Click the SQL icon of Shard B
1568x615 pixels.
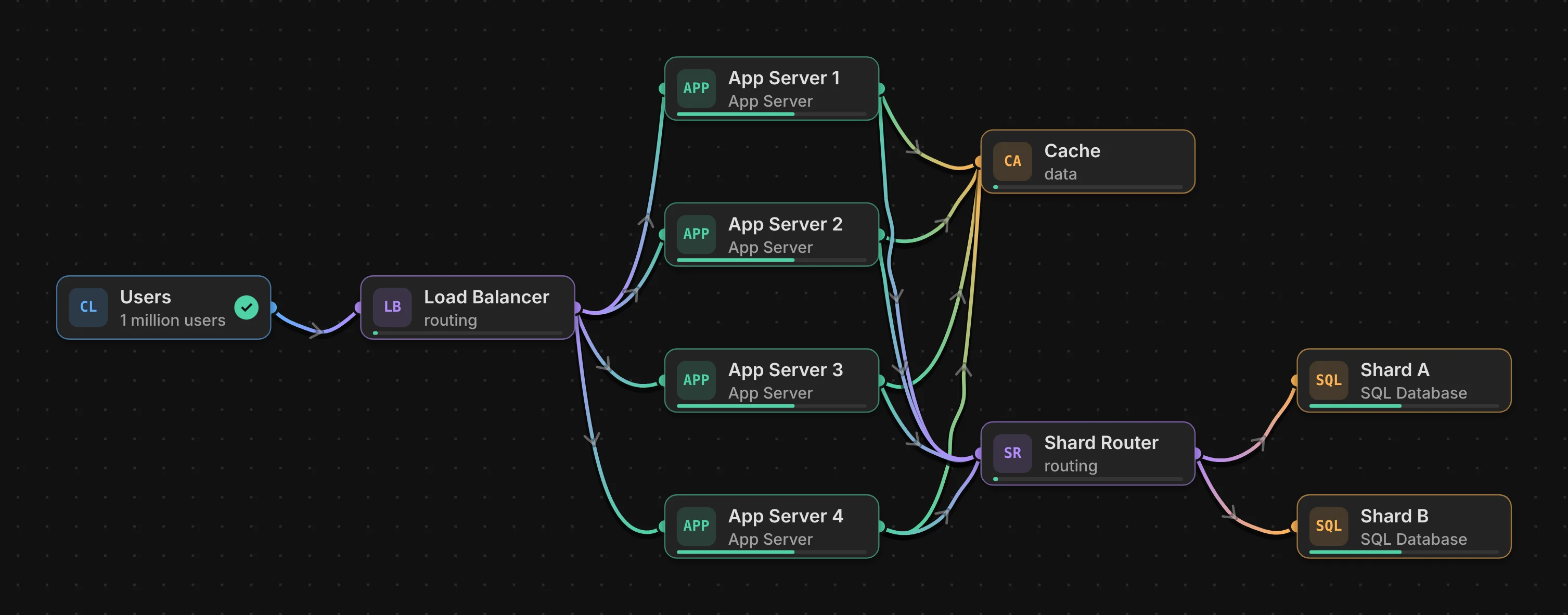[1328, 526]
